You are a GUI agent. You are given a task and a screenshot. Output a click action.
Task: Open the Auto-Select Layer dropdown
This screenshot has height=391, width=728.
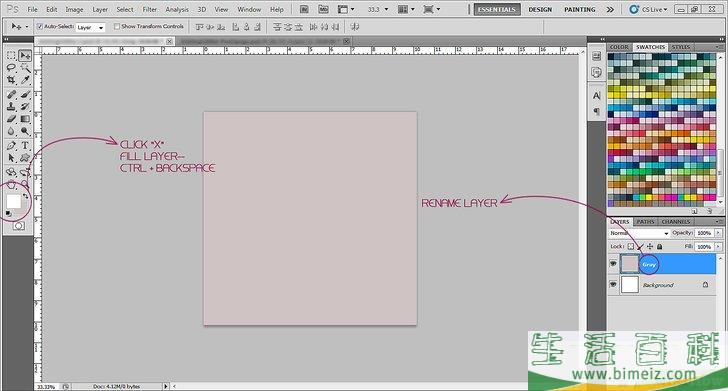coord(91,27)
